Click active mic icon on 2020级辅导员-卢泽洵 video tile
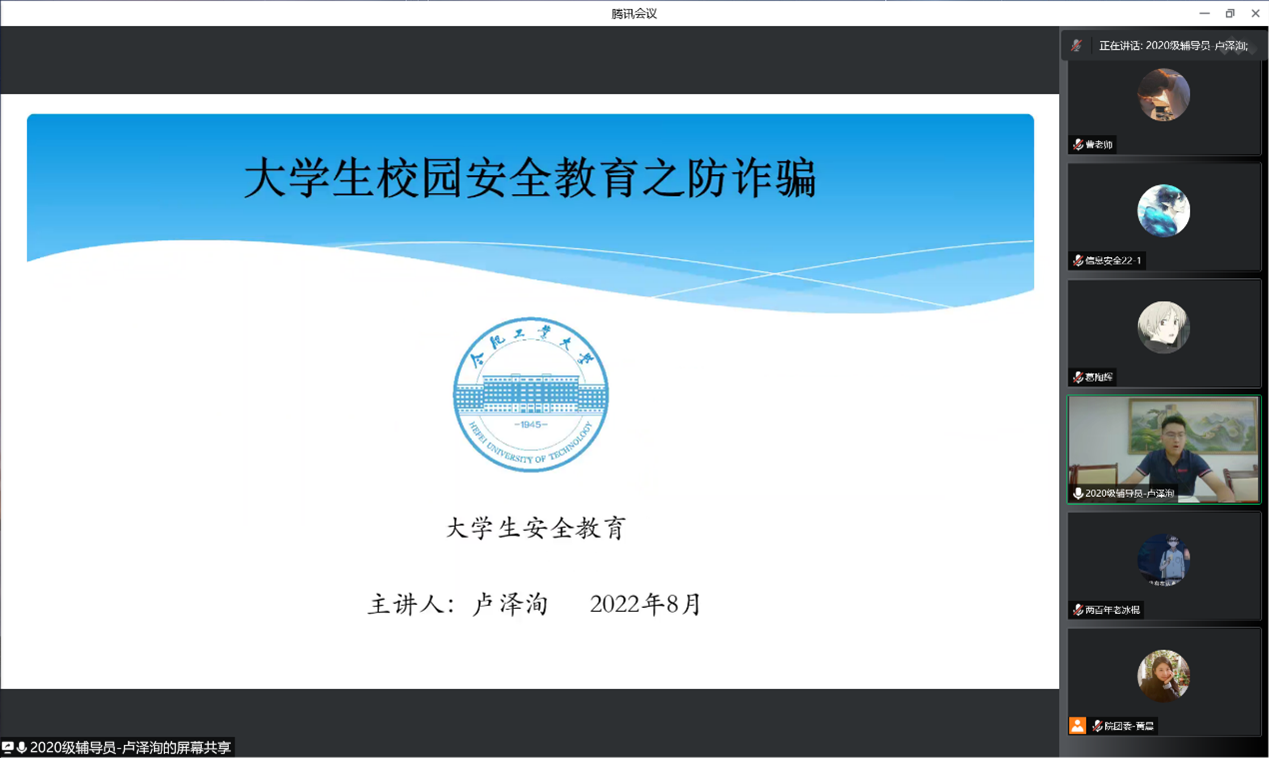This screenshot has height=758, width=1269. point(1078,494)
